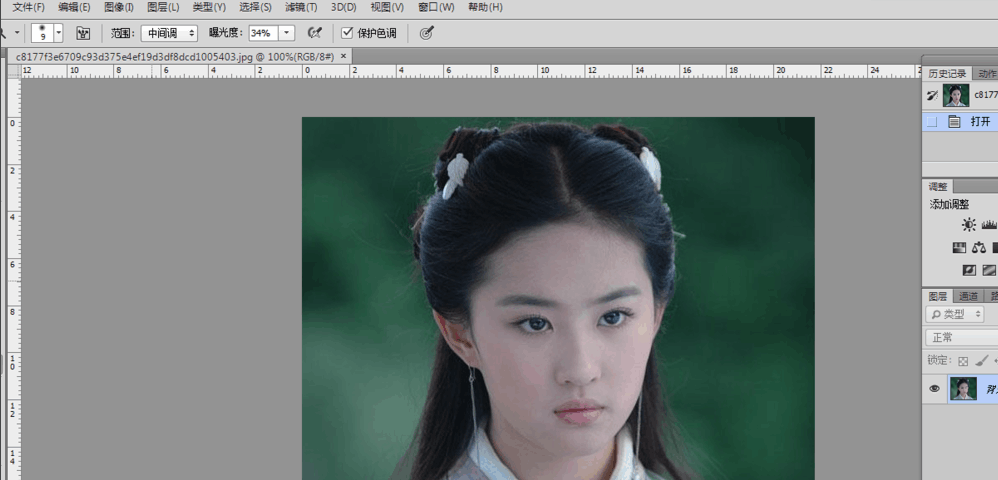998x480 pixels.
Task: Open the 编辑(E) menu
Action: click(74, 7)
